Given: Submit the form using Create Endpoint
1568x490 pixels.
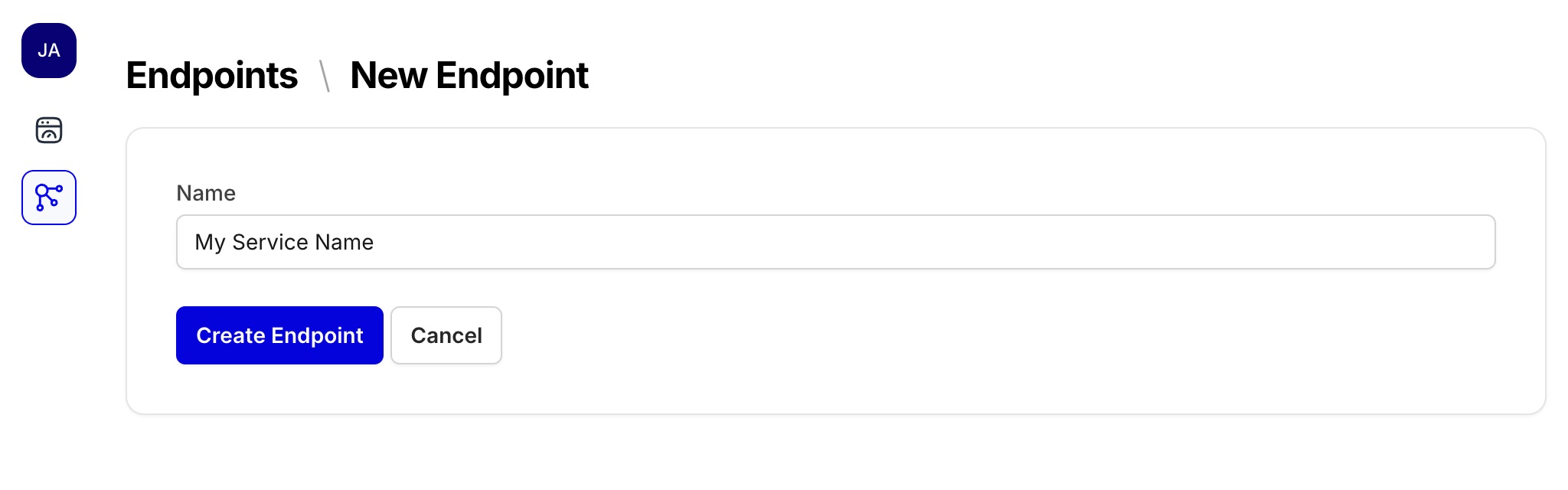Looking at the screenshot, I should 279,335.
